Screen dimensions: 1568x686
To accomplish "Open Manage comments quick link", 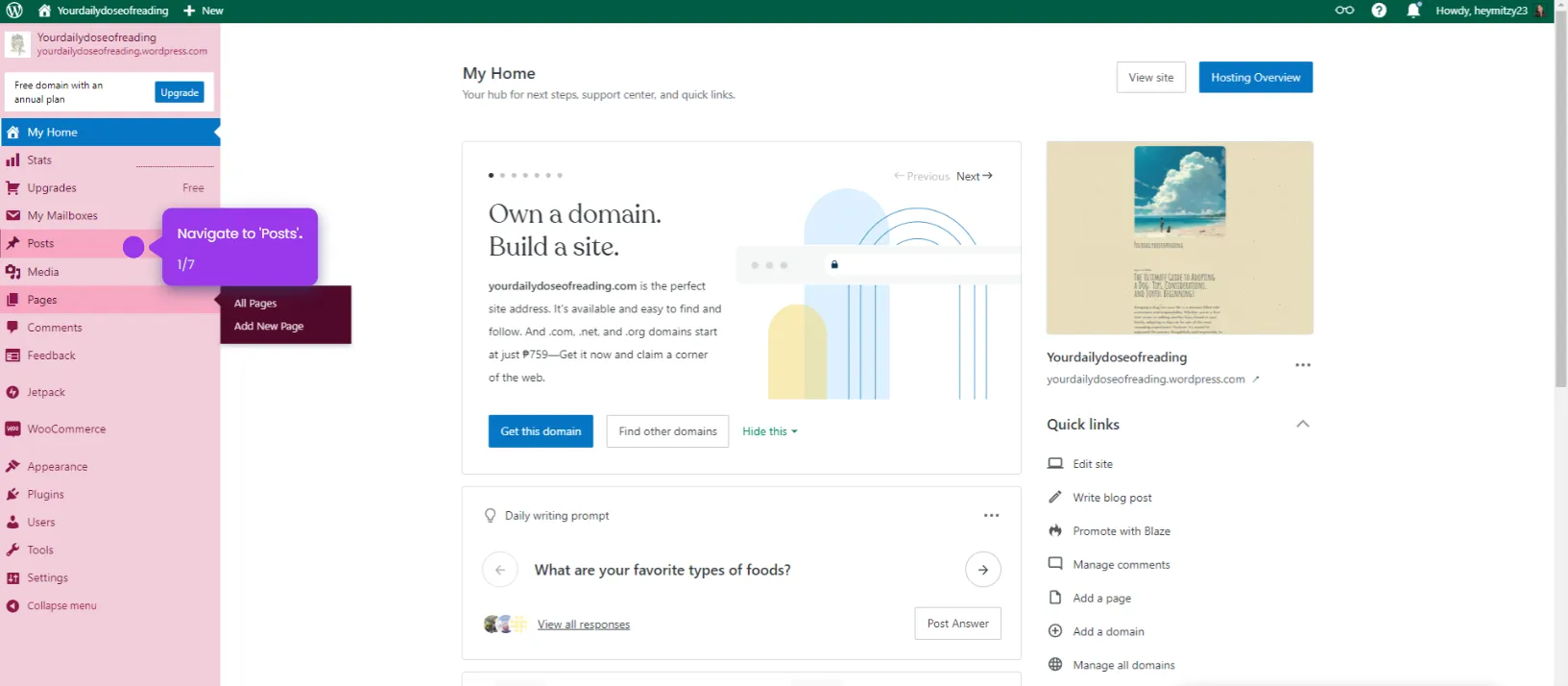I will [x=1121, y=565].
